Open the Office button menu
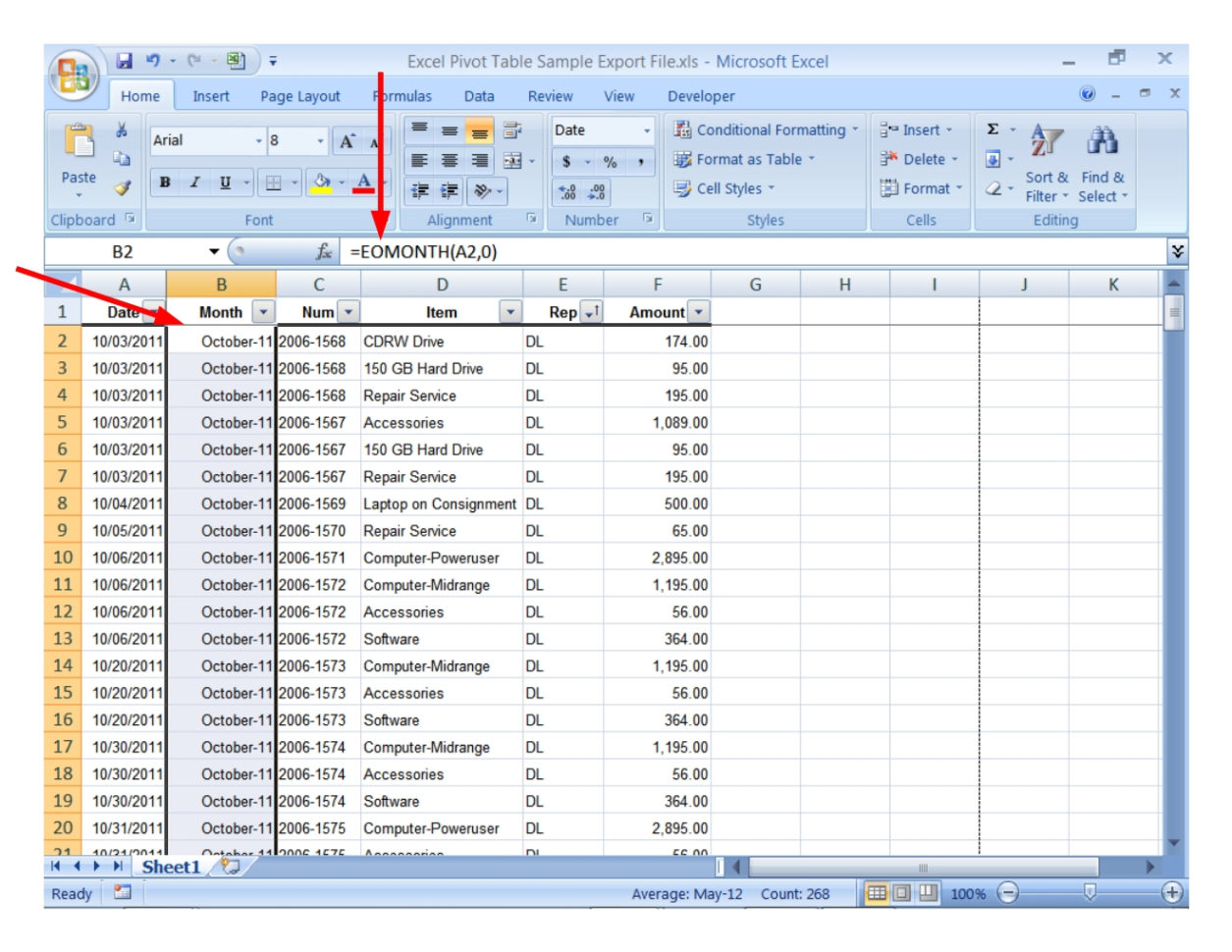 (x=74, y=75)
